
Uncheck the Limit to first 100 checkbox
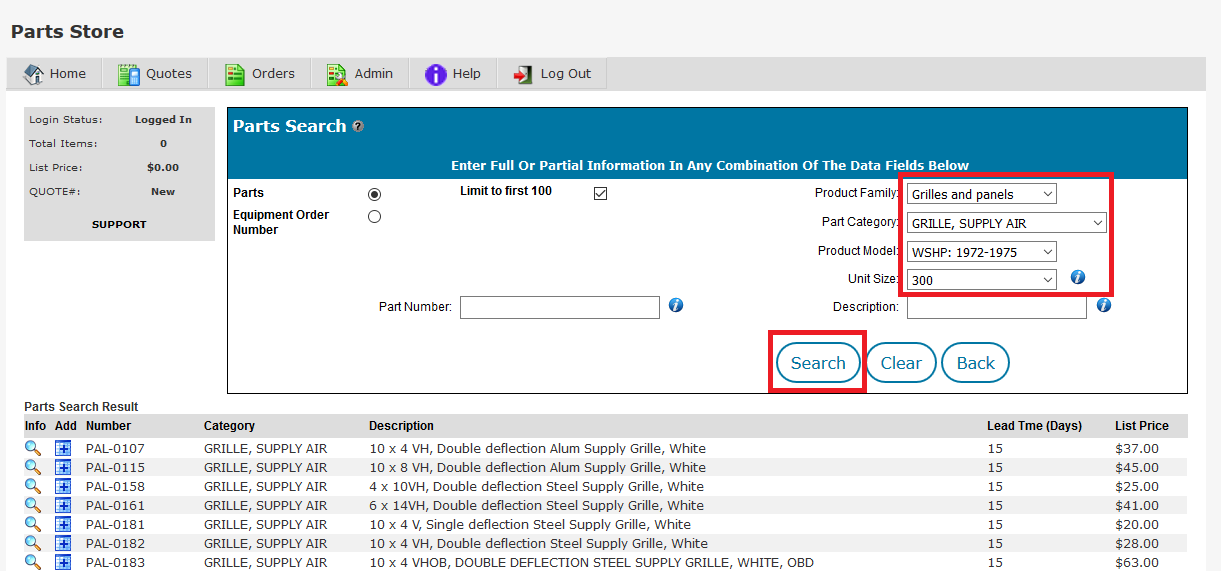600,193
